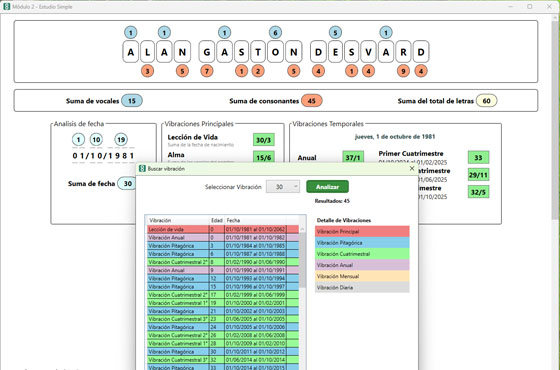Select Vibración Pitagórica row at age 6
The height and width of the screenshot is (370, 560).
223,254
